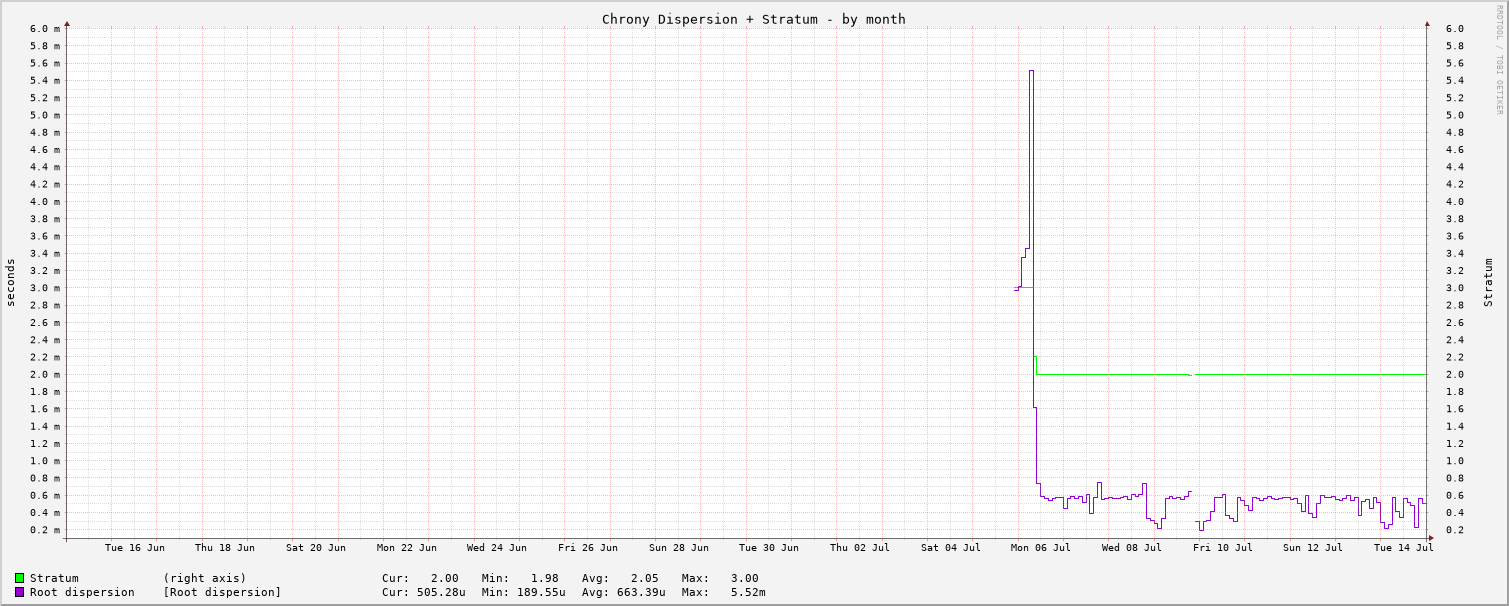Click x-axis label 'Tue 16 Jun'
Viewport: 1509px width, 606px height.
[135, 547]
